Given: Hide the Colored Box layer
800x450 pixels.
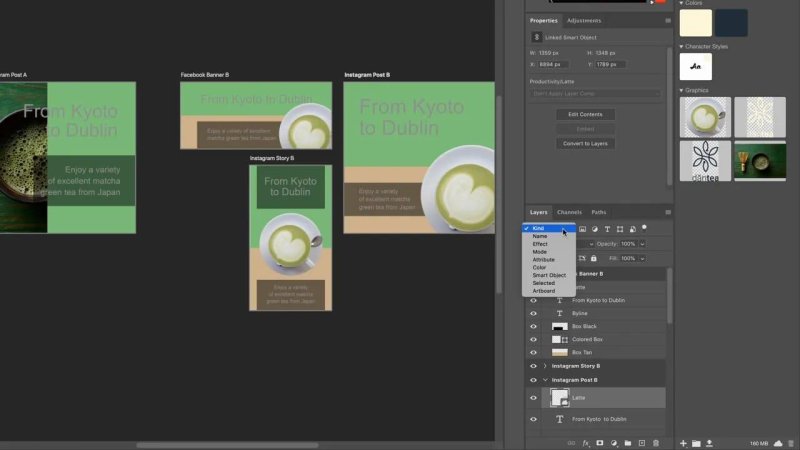Looking at the screenshot, I should [533, 339].
